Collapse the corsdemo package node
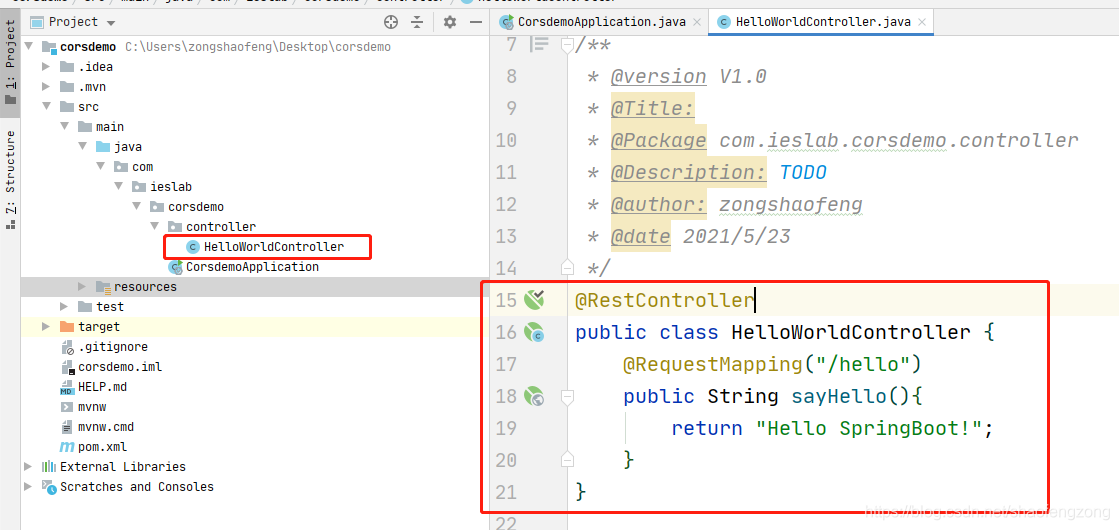The width and height of the screenshot is (1119, 530). tap(136, 207)
